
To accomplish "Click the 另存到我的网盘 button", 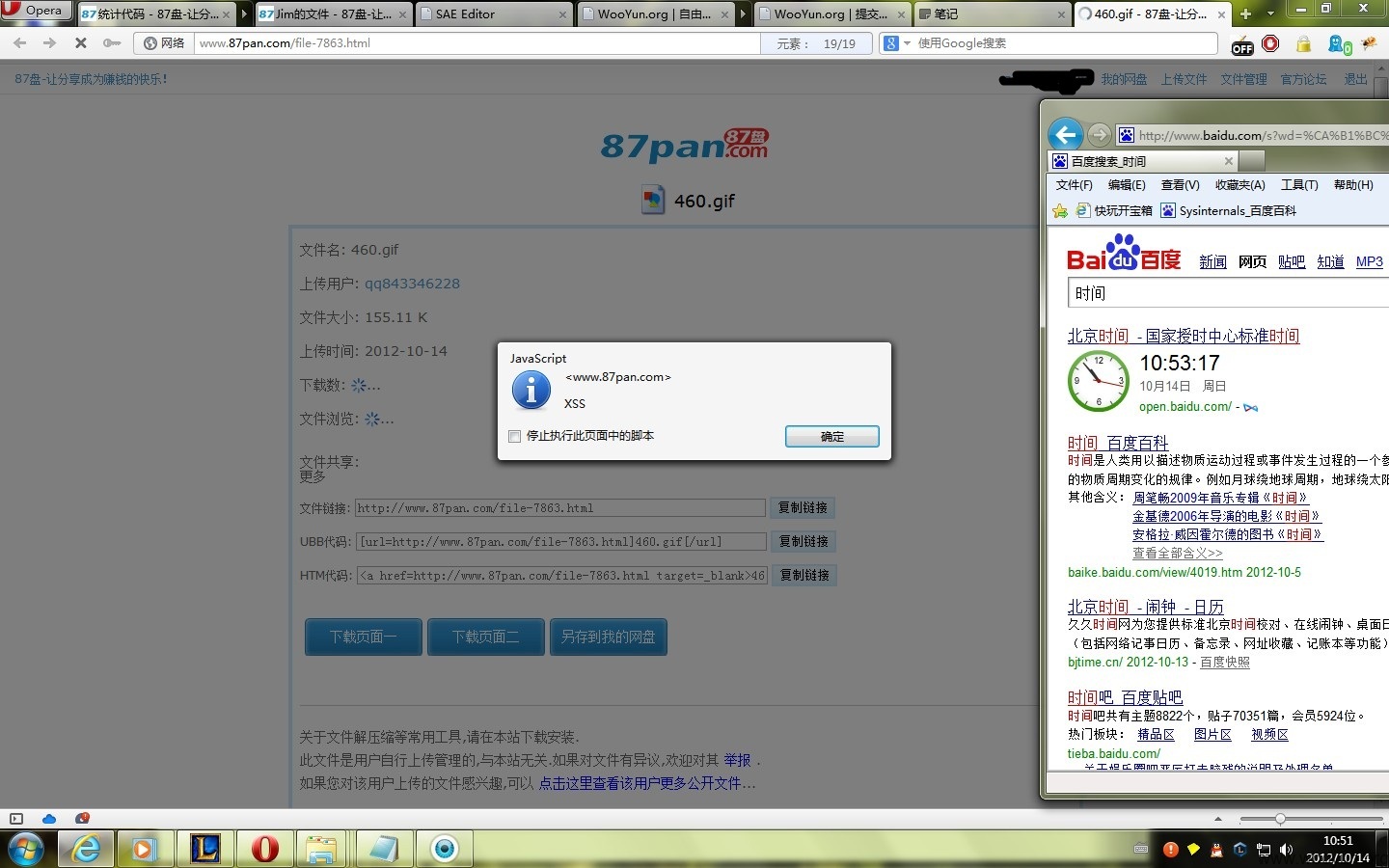I will (x=609, y=637).
